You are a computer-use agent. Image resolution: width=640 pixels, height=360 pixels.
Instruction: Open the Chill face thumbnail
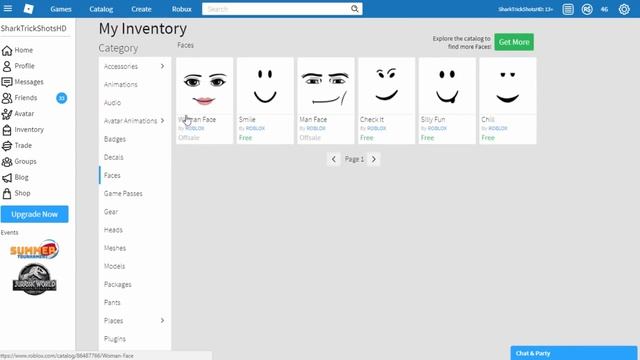pos(508,86)
